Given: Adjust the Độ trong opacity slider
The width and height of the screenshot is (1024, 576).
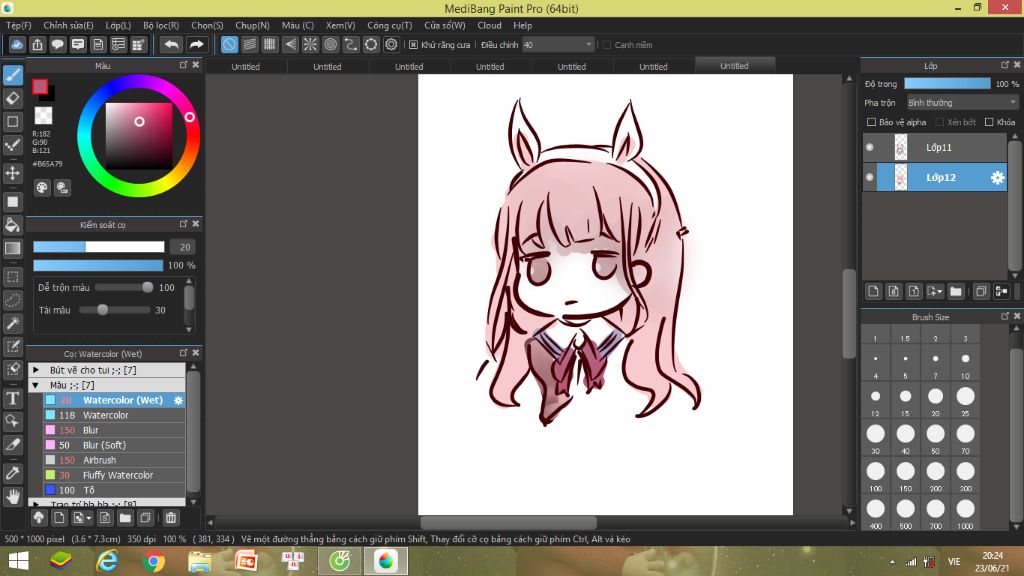Looking at the screenshot, I should pyautogui.click(x=947, y=84).
